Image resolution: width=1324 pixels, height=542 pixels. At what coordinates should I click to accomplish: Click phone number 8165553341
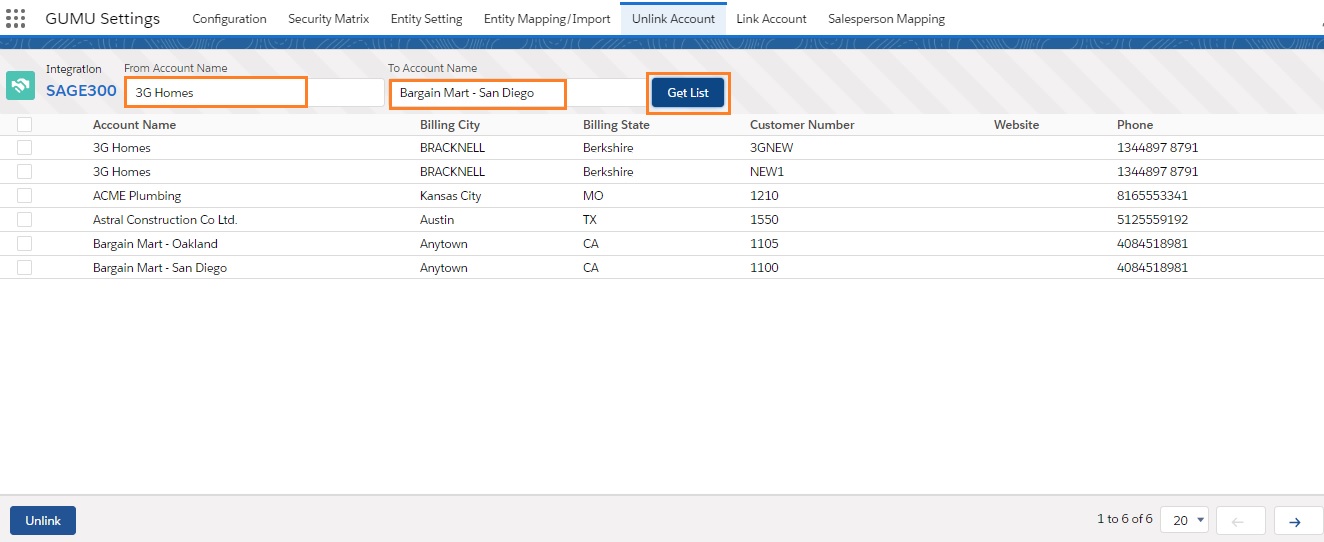(x=1153, y=196)
